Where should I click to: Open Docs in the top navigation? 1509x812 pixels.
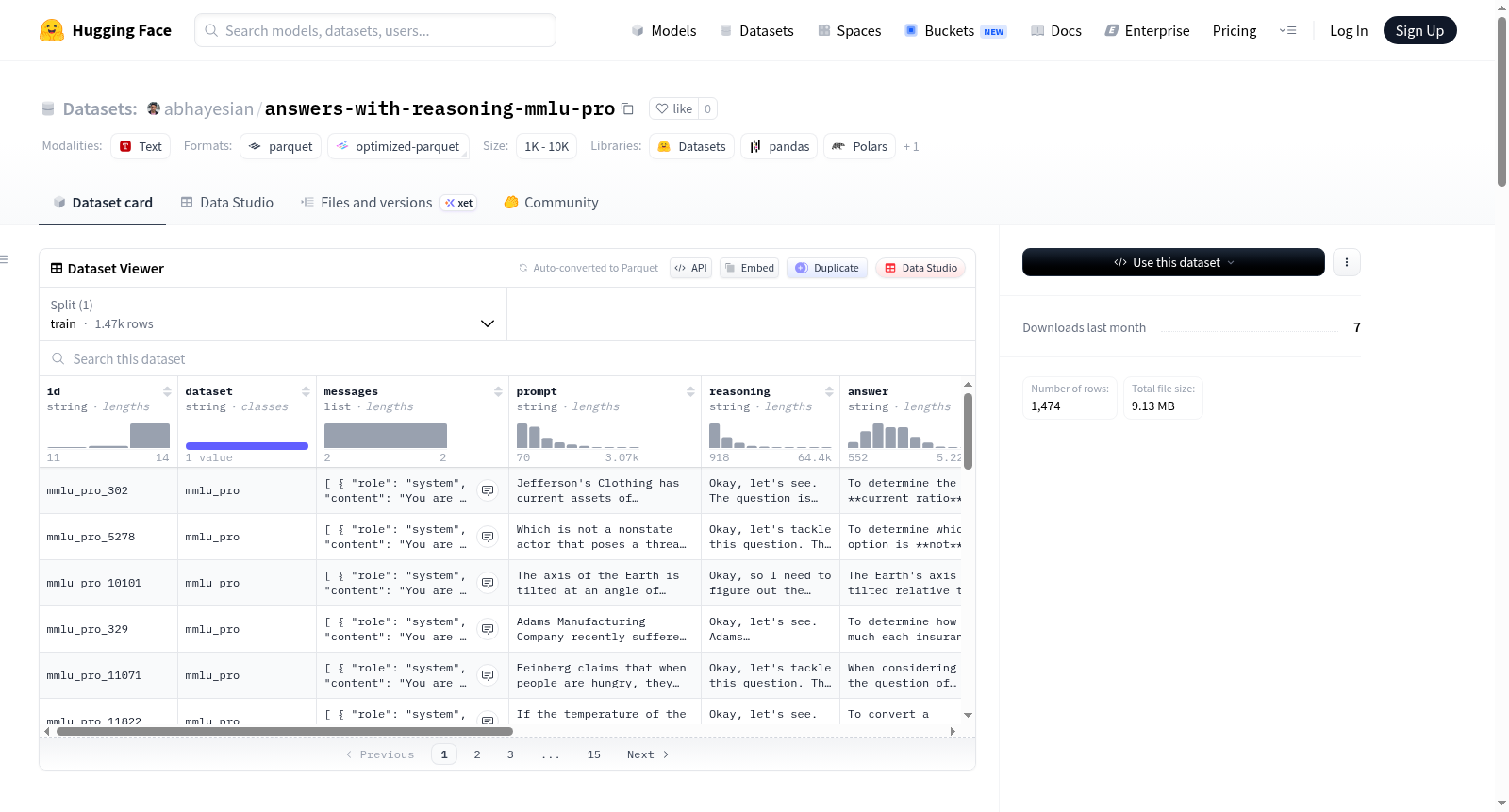click(1056, 30)
